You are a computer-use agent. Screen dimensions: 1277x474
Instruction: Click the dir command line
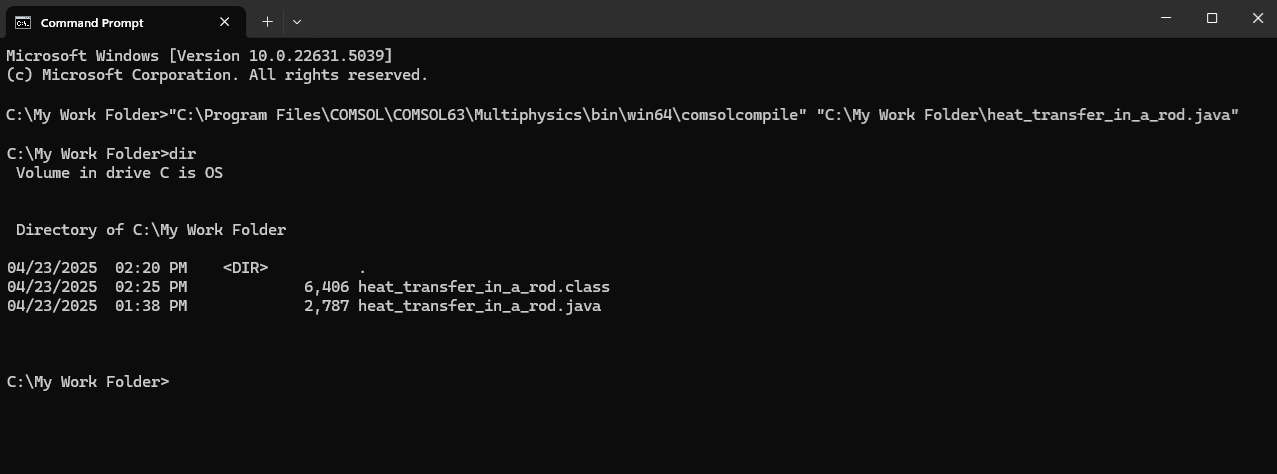point(101,154)
